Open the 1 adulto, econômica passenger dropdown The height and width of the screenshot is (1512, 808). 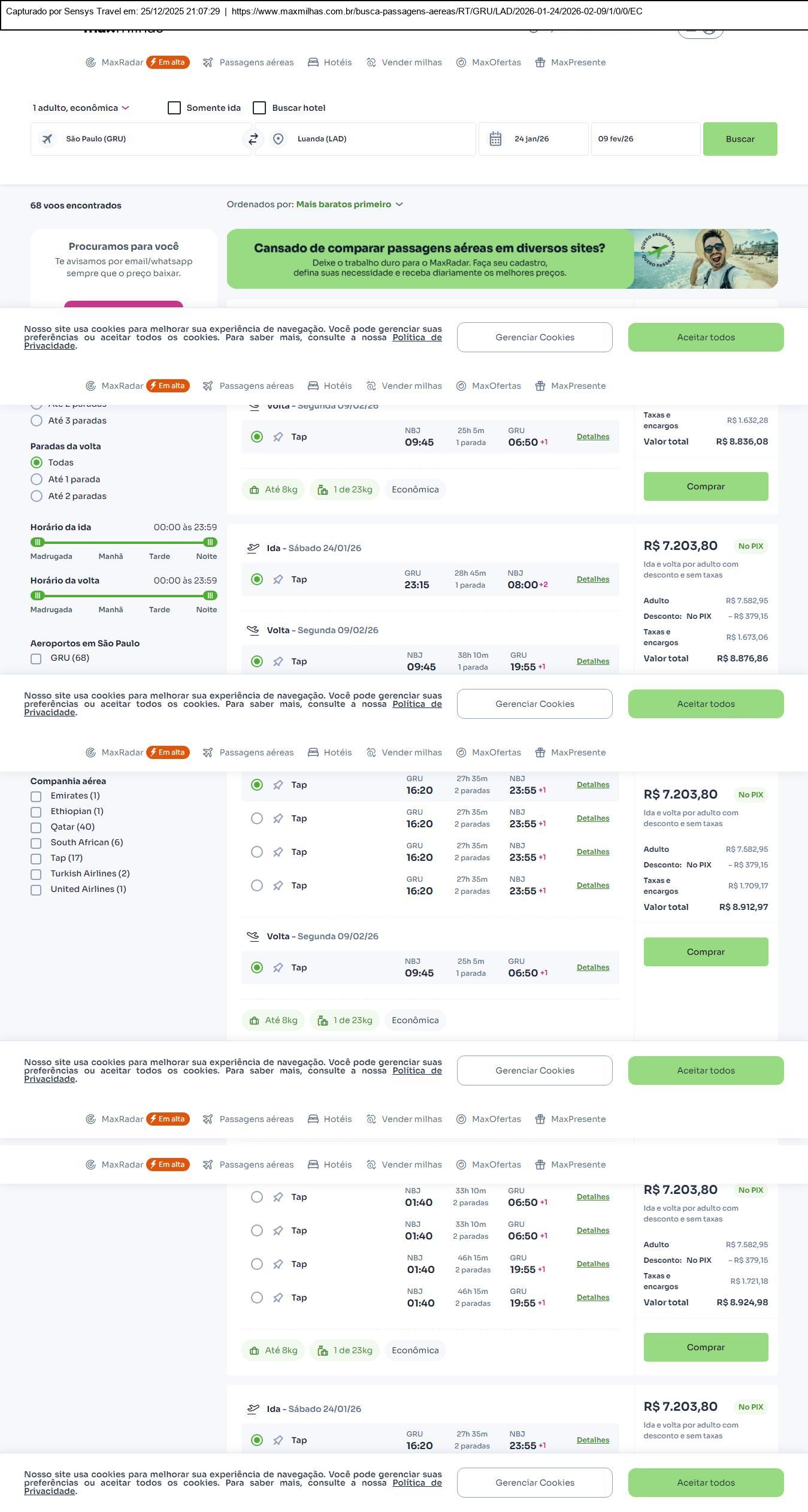coord(81,108)
